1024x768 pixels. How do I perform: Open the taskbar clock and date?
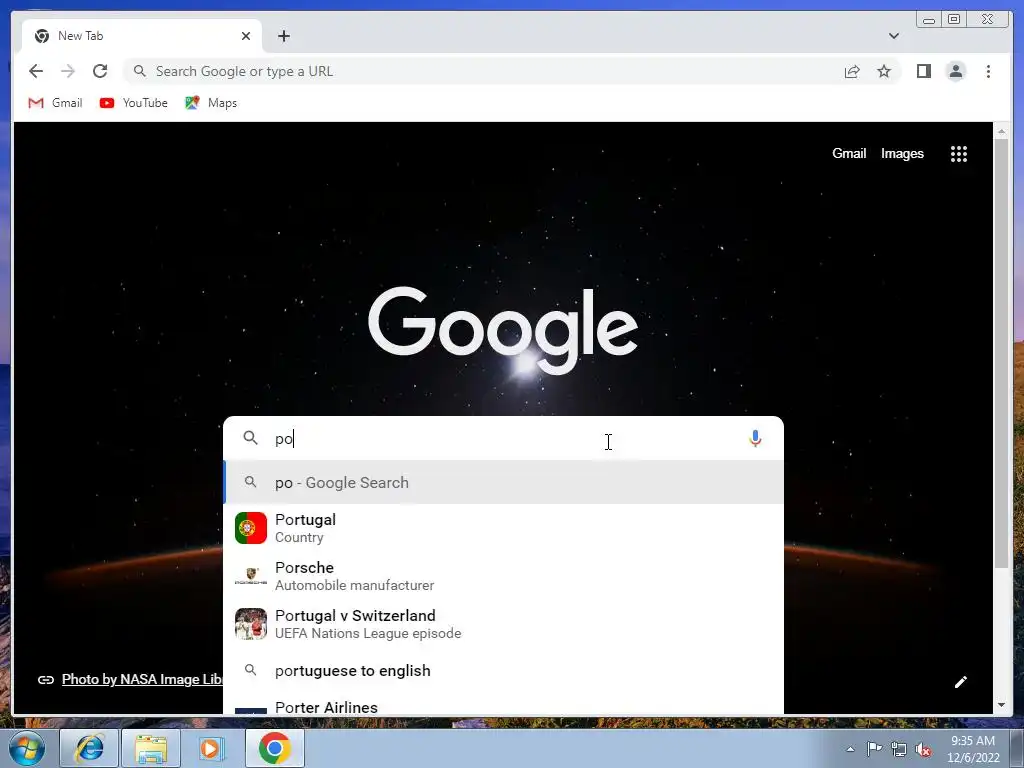tap(973, 749)
